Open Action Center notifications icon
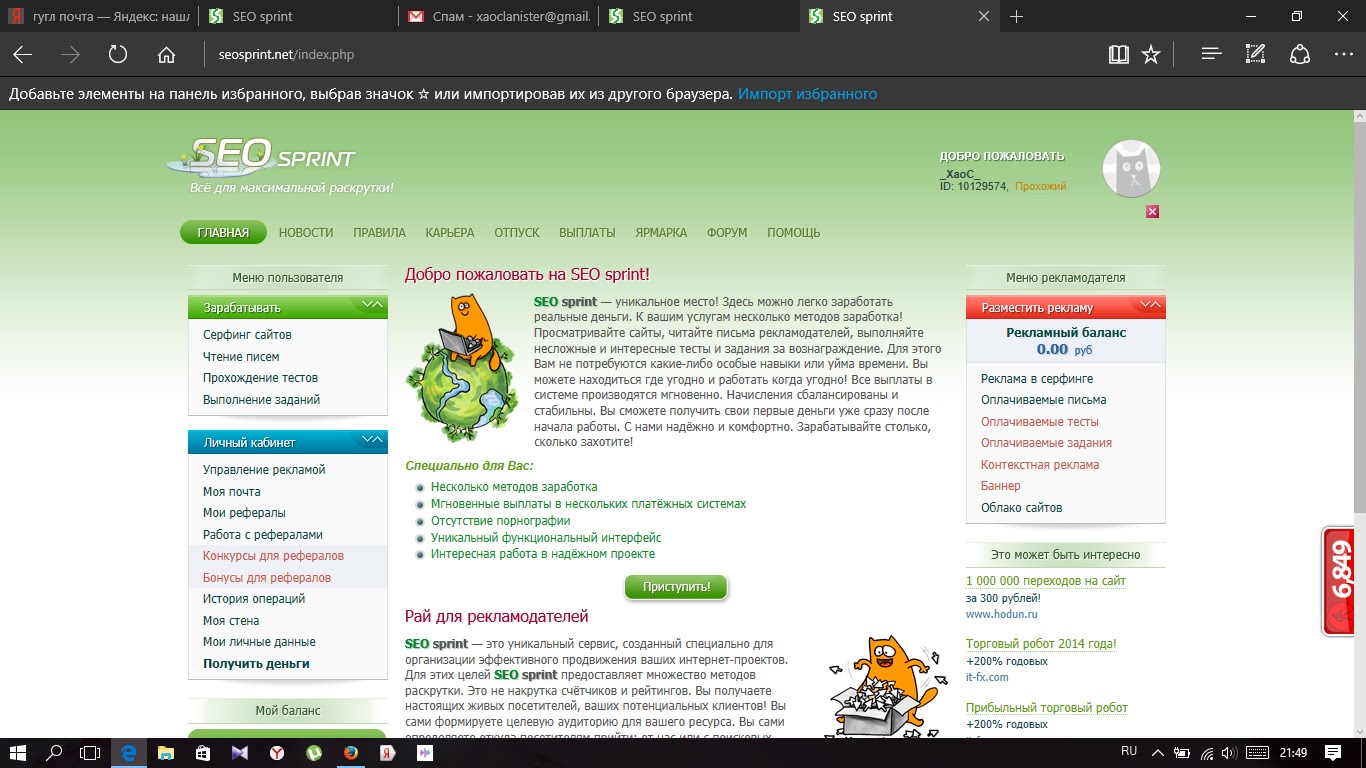Viewport: 1366px width, 768px height. coord(1332,752)
